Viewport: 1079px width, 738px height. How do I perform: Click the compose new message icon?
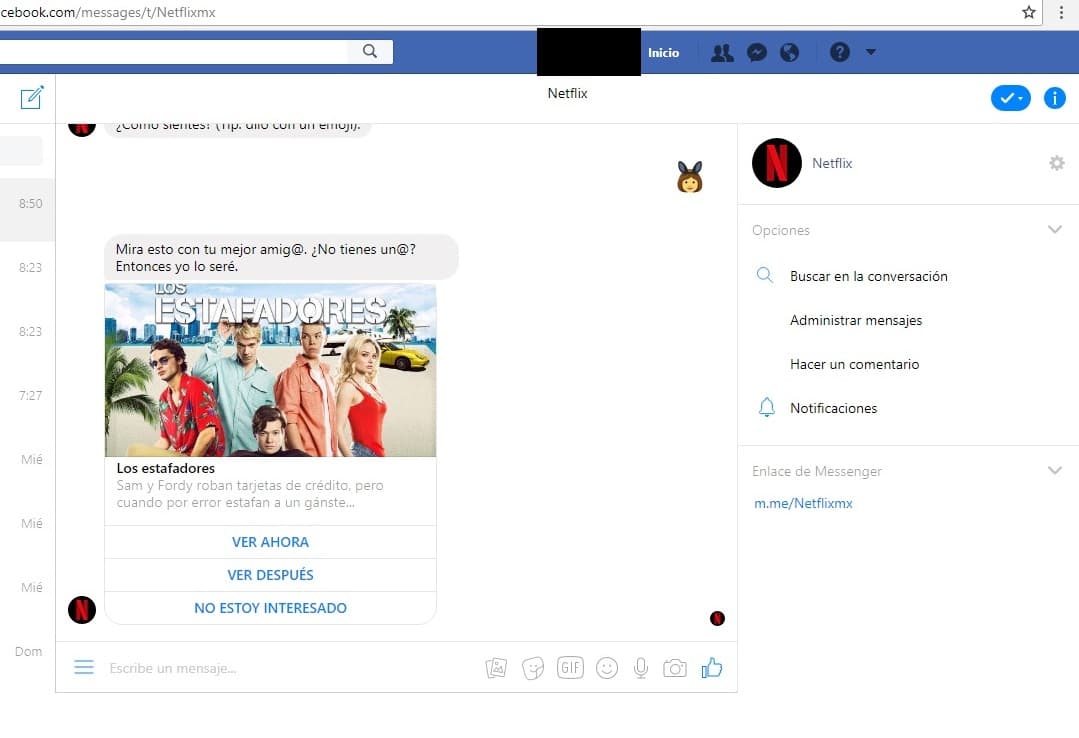tap(32, 97)
